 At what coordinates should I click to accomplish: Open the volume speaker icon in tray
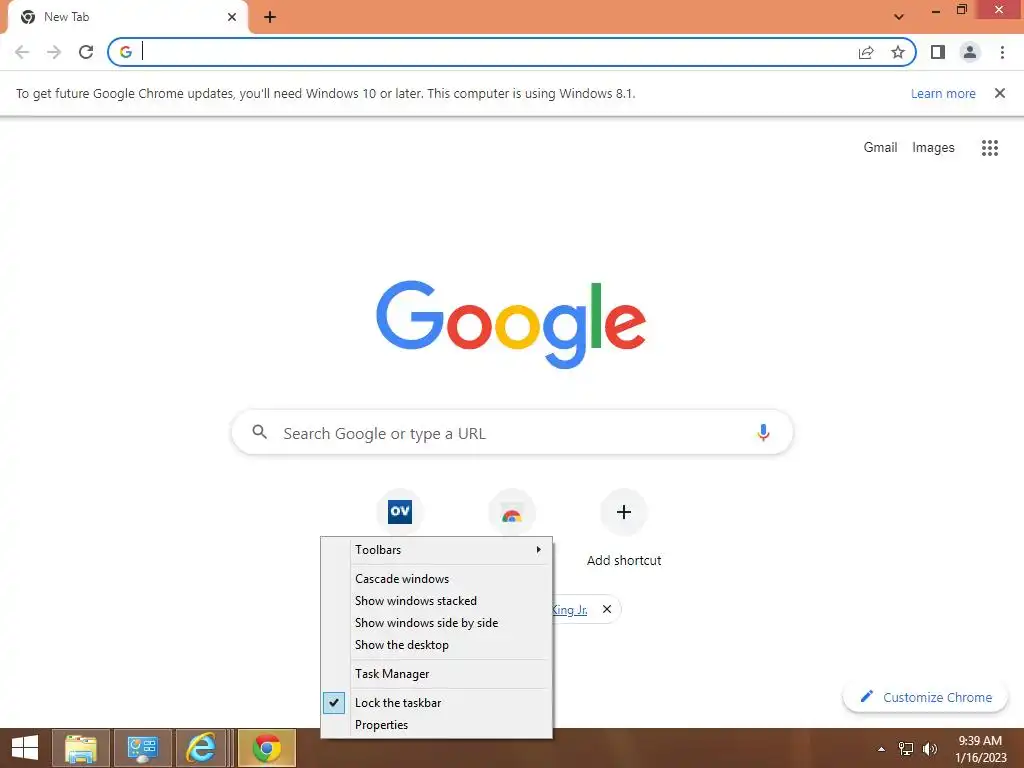coord(929,749)
